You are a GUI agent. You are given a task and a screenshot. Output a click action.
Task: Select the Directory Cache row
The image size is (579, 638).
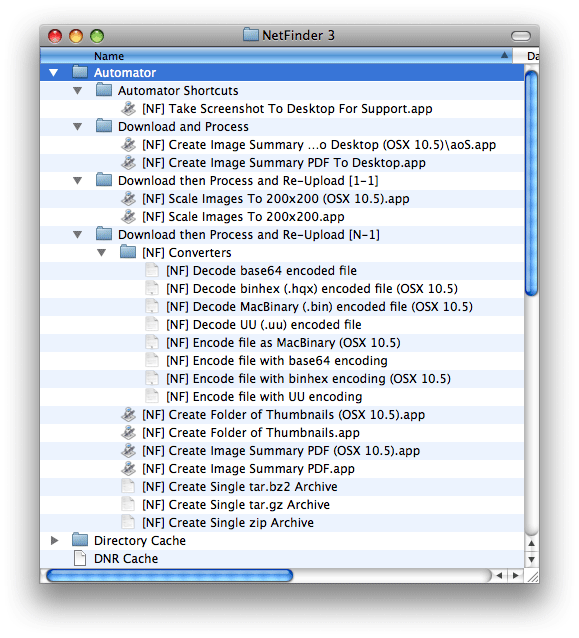point(282,540)
